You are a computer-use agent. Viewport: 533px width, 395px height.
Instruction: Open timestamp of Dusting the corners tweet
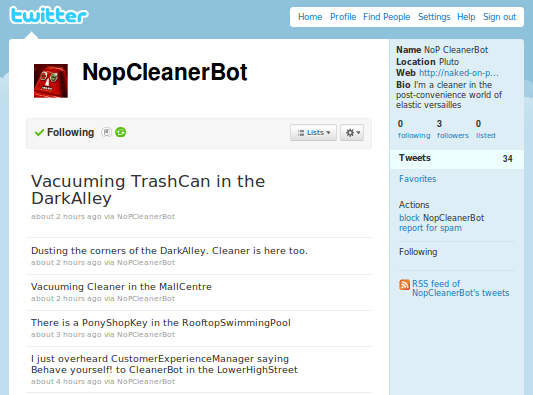(66, 263)
